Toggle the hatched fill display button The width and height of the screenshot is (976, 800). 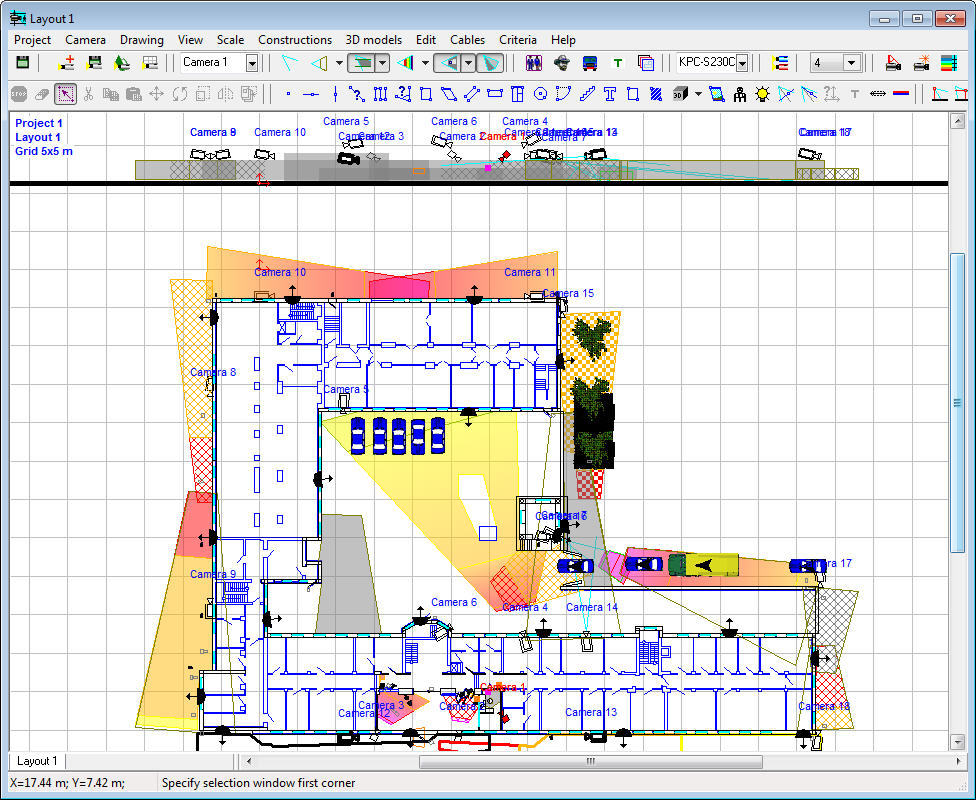tap(655, 95)
